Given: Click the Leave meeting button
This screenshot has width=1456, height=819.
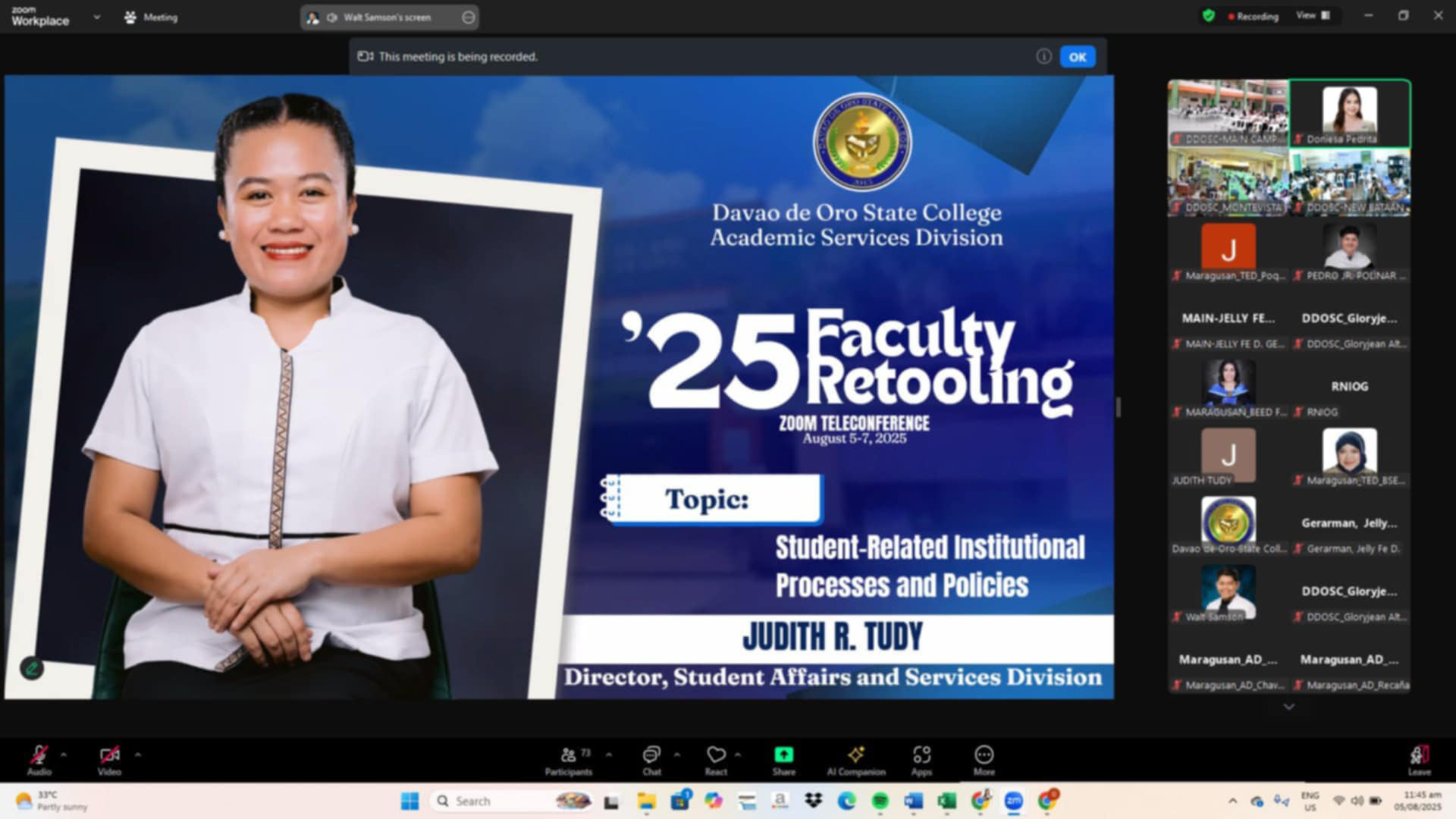Looking at the screenshot, I should coord(1419,759).
